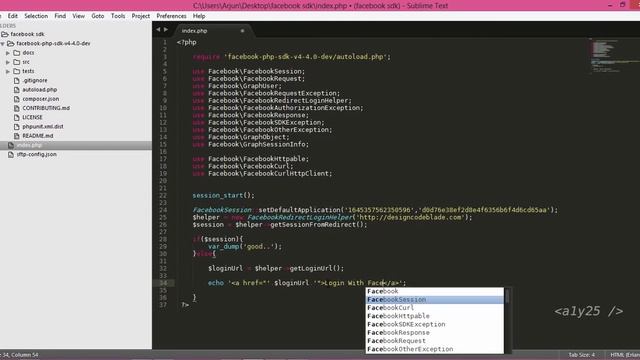640x360 pixels.
Task: Expand the src folder arrow
Action: (8, 62)
